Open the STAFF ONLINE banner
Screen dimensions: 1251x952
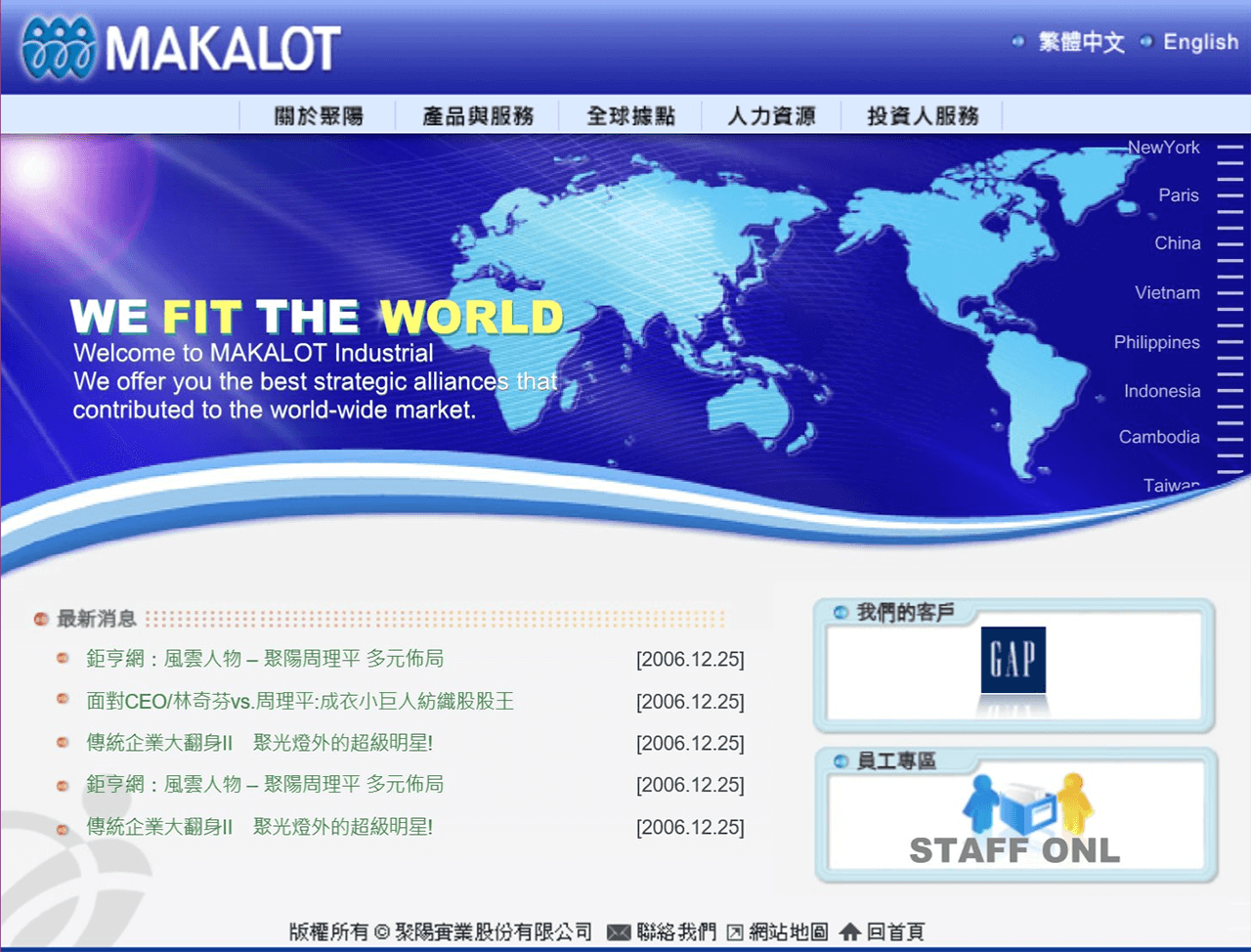(x=1015, y=820)
